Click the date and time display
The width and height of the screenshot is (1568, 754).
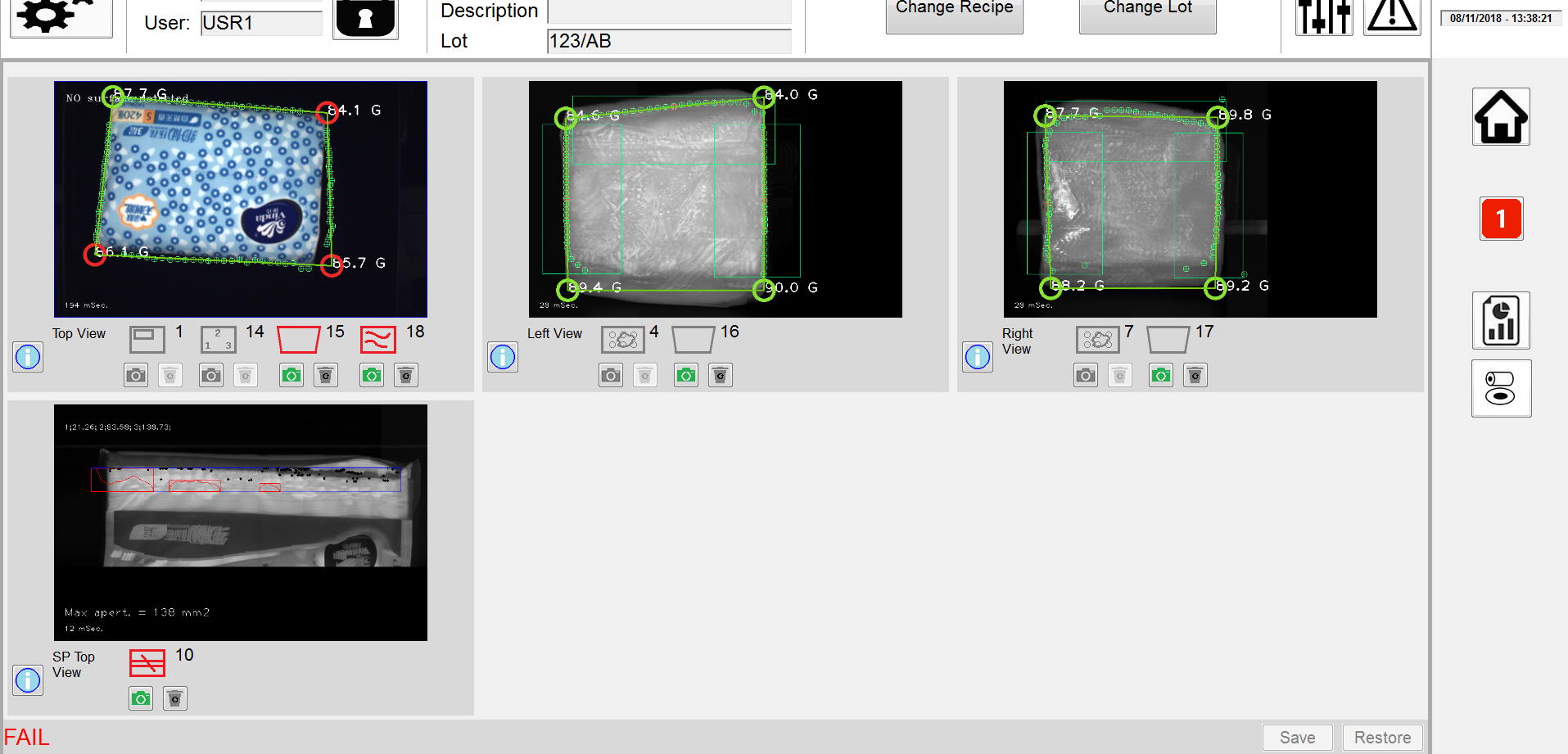pos(1501,18)
